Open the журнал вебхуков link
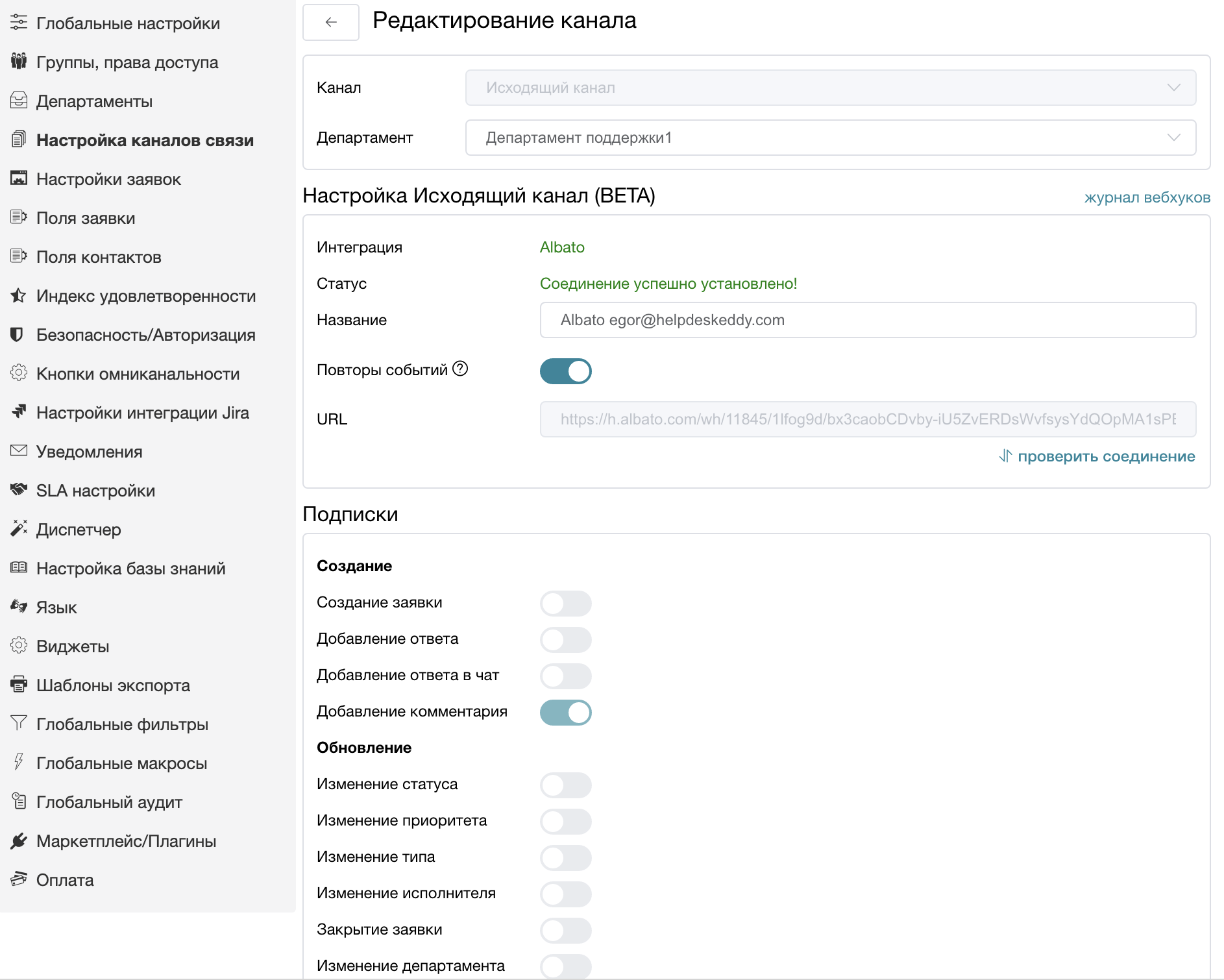Screen dimensions: 1224x980 pyautogui.click(x=1147, y=197)
